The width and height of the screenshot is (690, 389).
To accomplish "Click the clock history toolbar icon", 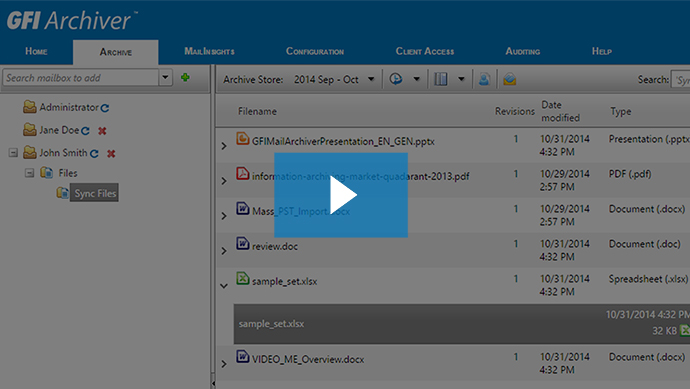I will pyautogui.click(x=396, y=79).
